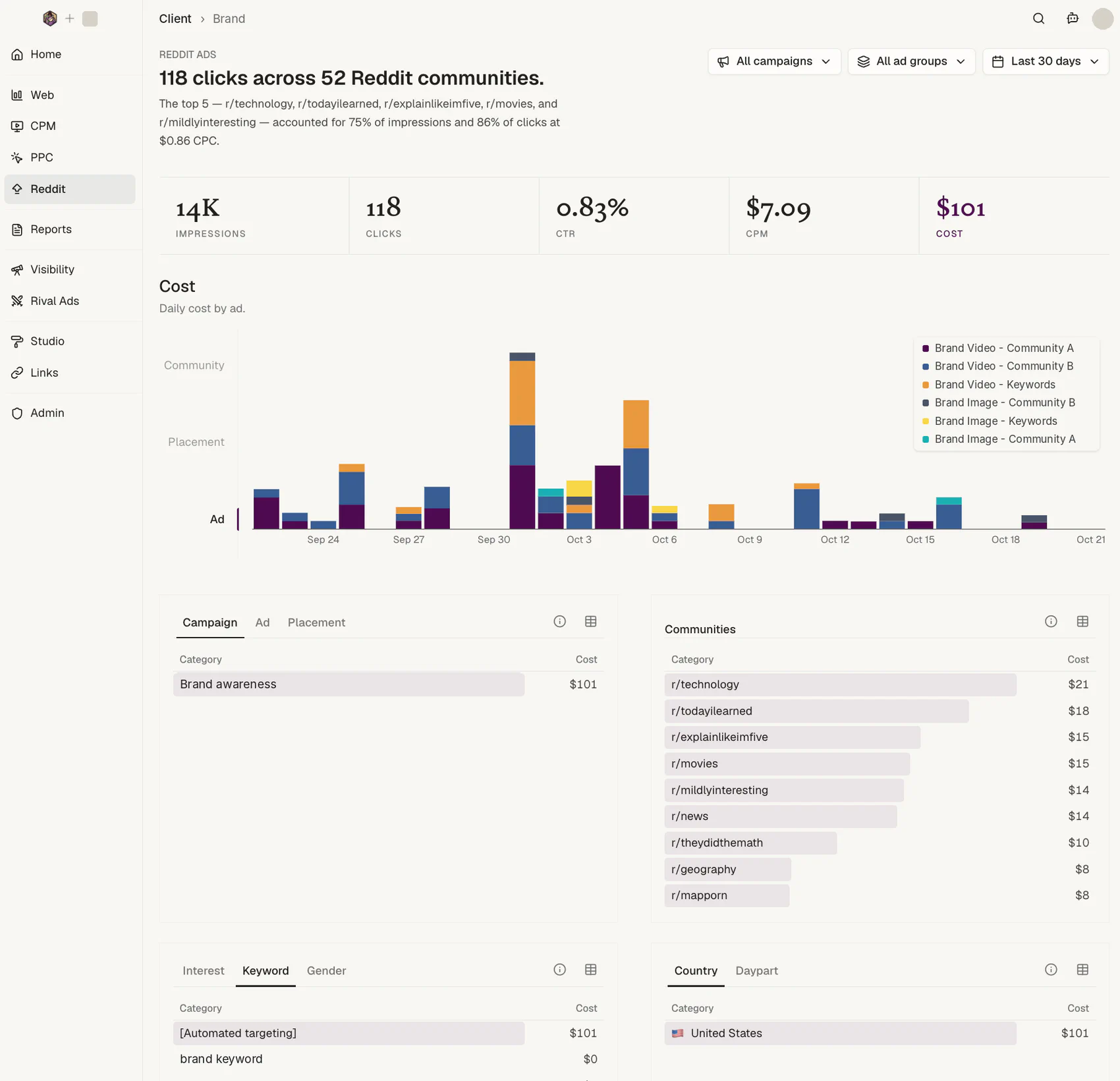Screen dimensions: 1120x1081
Task: Toggle Brand Video - Keywords legend swatch
Action: click(926, 385)
